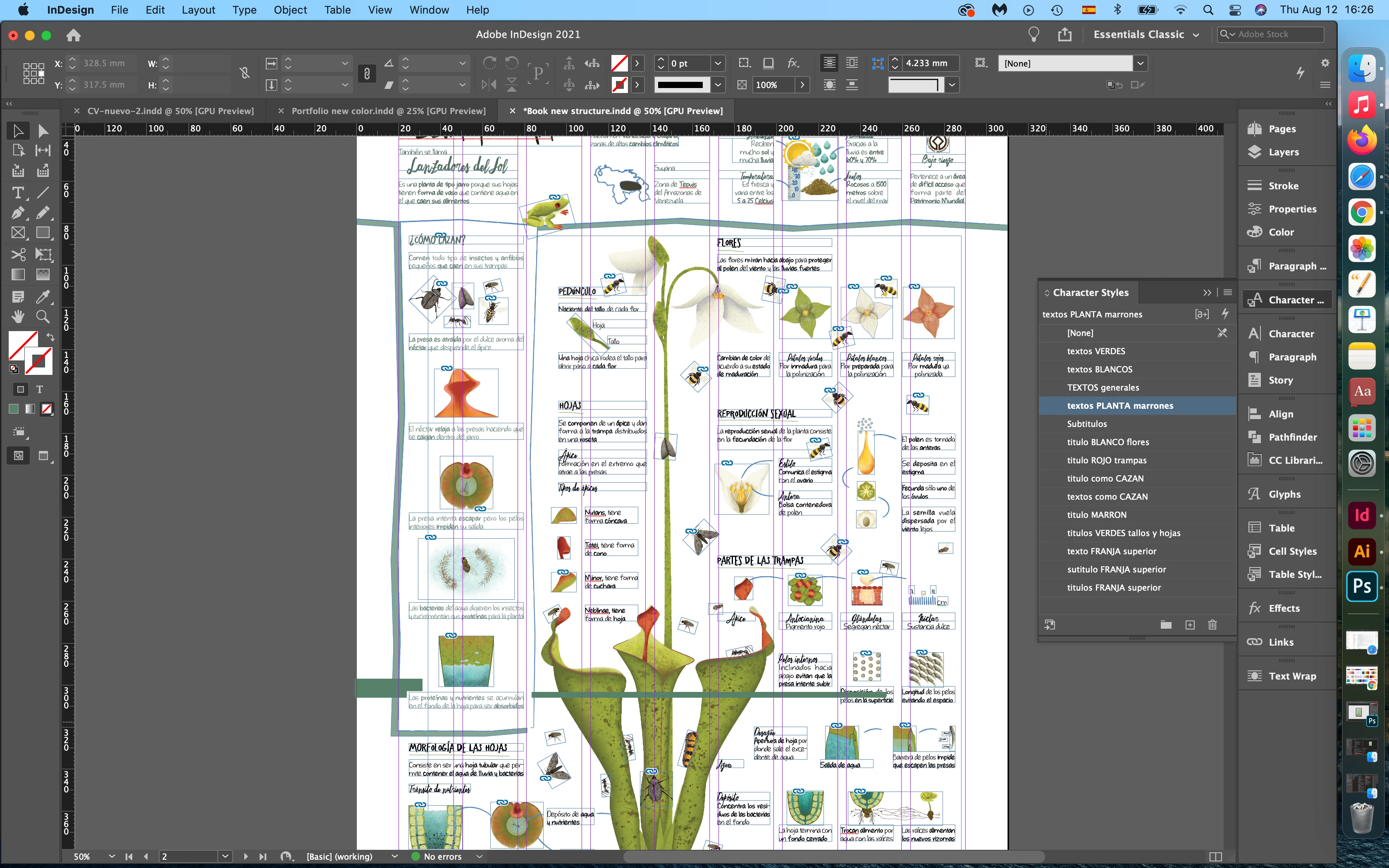Screen dimensions: 1389x868
Task: Select the Eyedropper tool
Action: coord(43,296)
